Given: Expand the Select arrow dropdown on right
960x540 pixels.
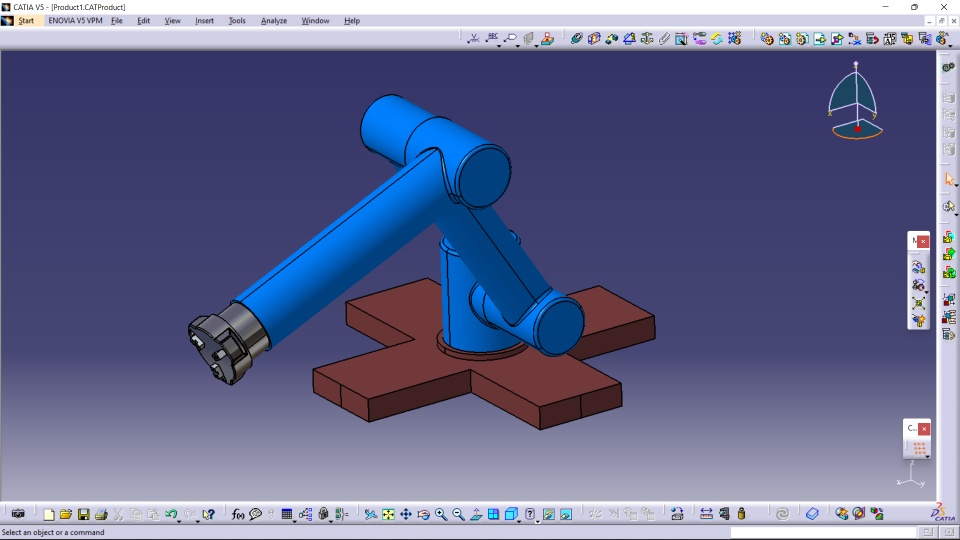Looking at the screenshot, I should tap(956, 185).
